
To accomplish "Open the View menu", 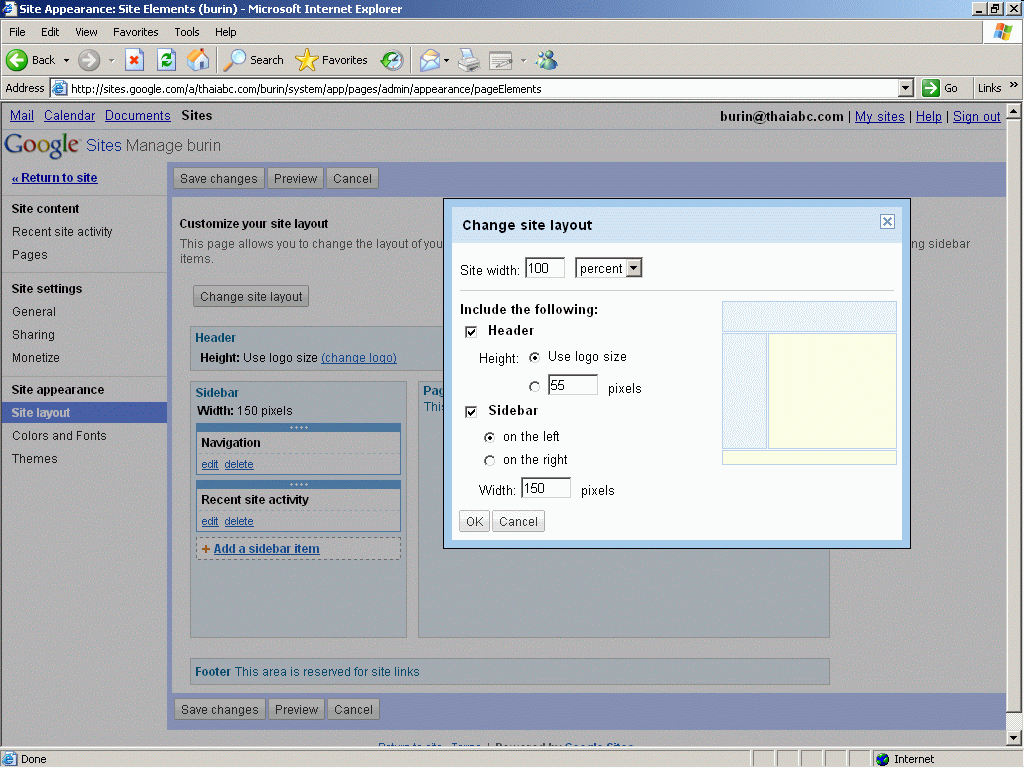I will click(86, 32).
